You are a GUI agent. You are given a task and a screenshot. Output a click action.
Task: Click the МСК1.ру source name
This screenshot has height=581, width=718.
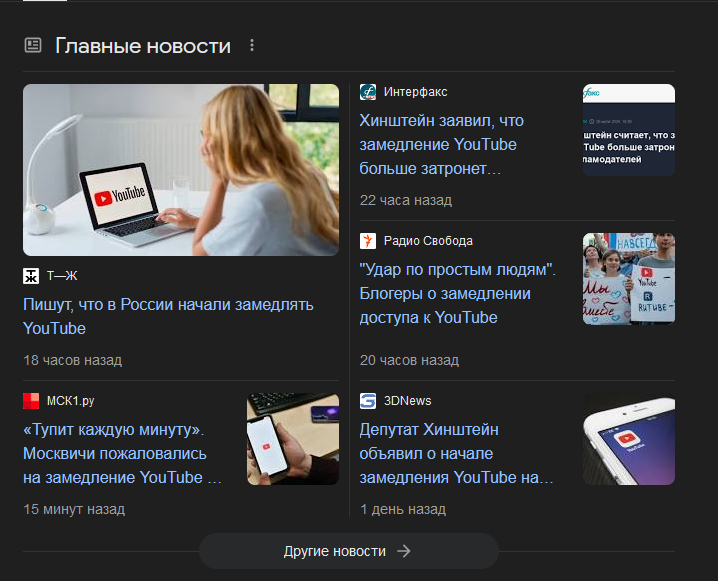click(71, 401)
